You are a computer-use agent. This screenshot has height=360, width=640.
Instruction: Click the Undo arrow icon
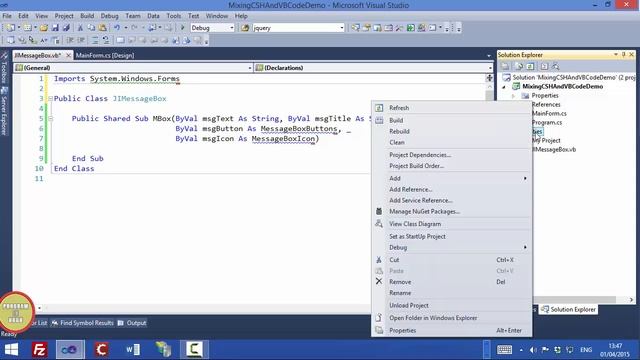(117, 28)
